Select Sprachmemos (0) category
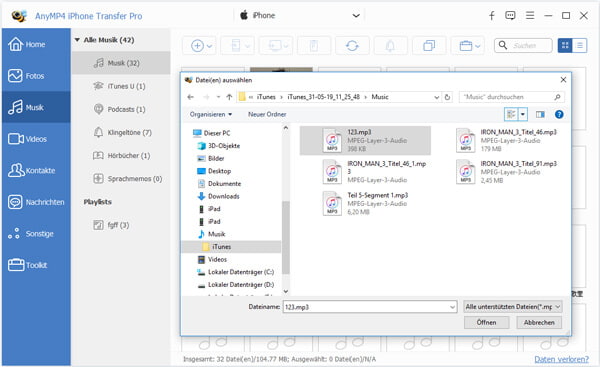The height and width of the screenshot is (367, 600). 121,178
